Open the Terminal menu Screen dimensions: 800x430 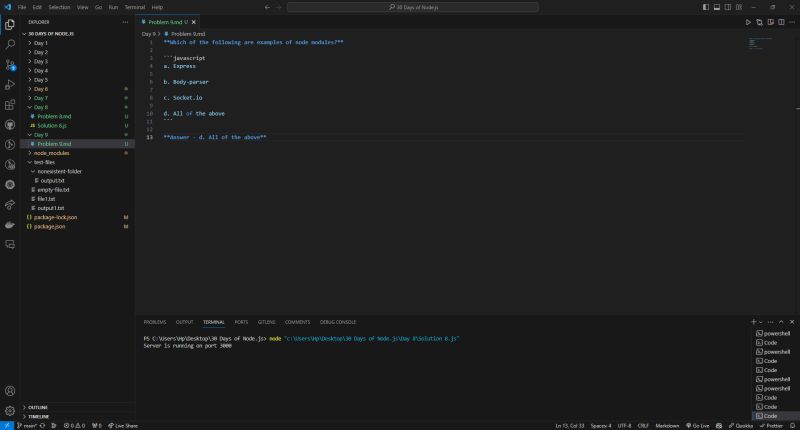pos(135,7)
